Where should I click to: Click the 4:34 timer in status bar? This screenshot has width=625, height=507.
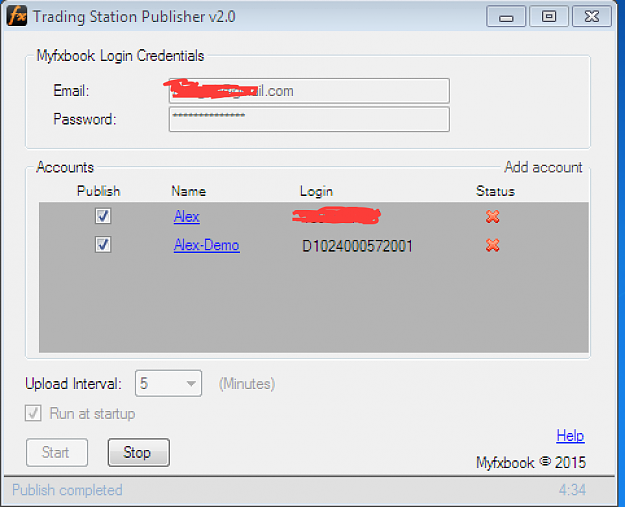(572, 490)
